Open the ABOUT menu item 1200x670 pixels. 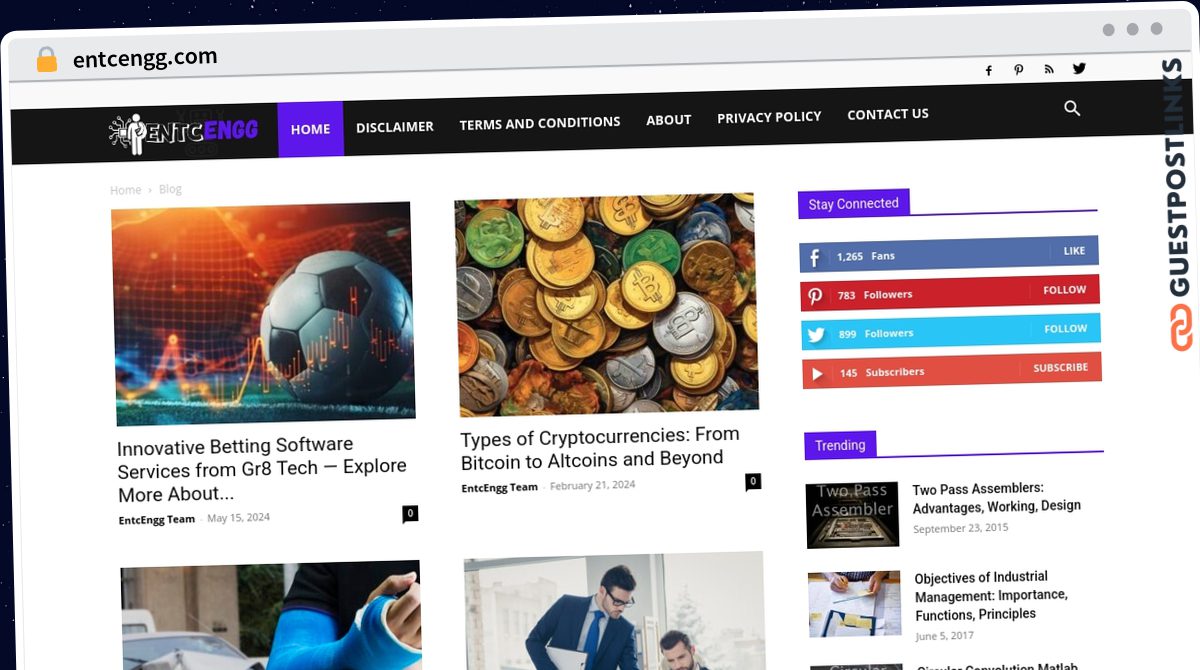pos(668,120)
